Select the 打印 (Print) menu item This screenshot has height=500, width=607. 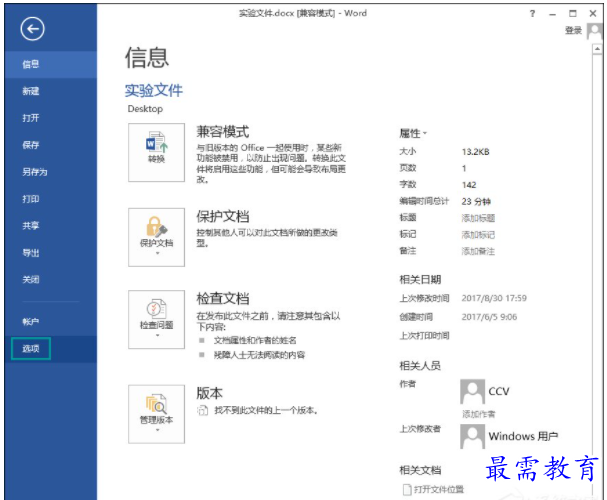pyautogui.click(x=51, y=199)
